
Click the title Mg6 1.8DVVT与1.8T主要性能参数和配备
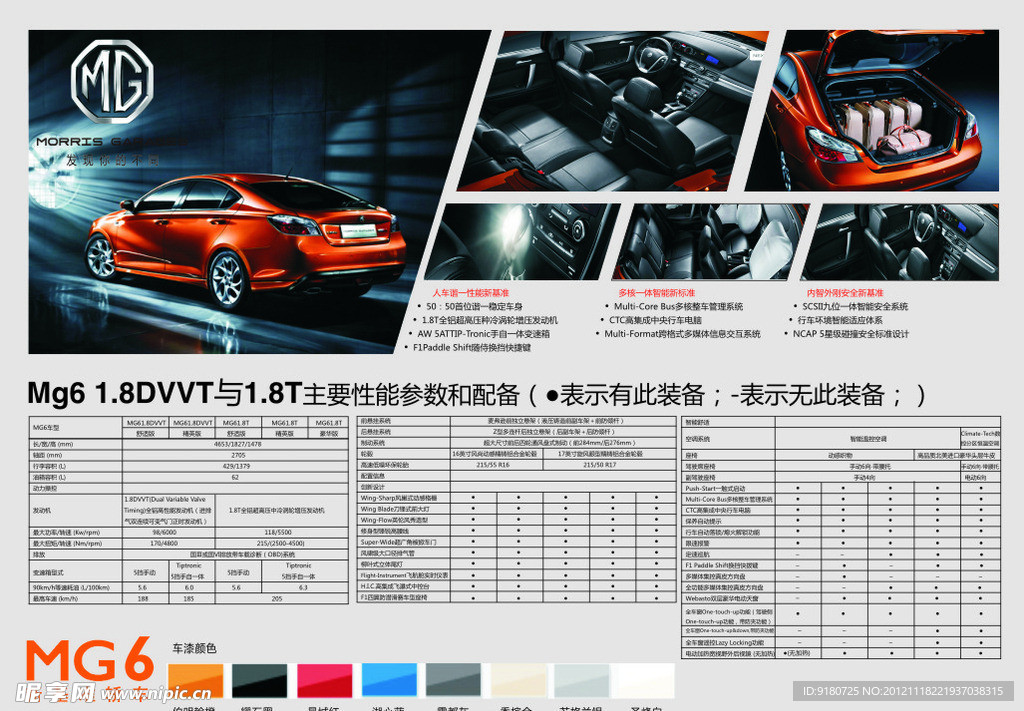click(273, 394)
